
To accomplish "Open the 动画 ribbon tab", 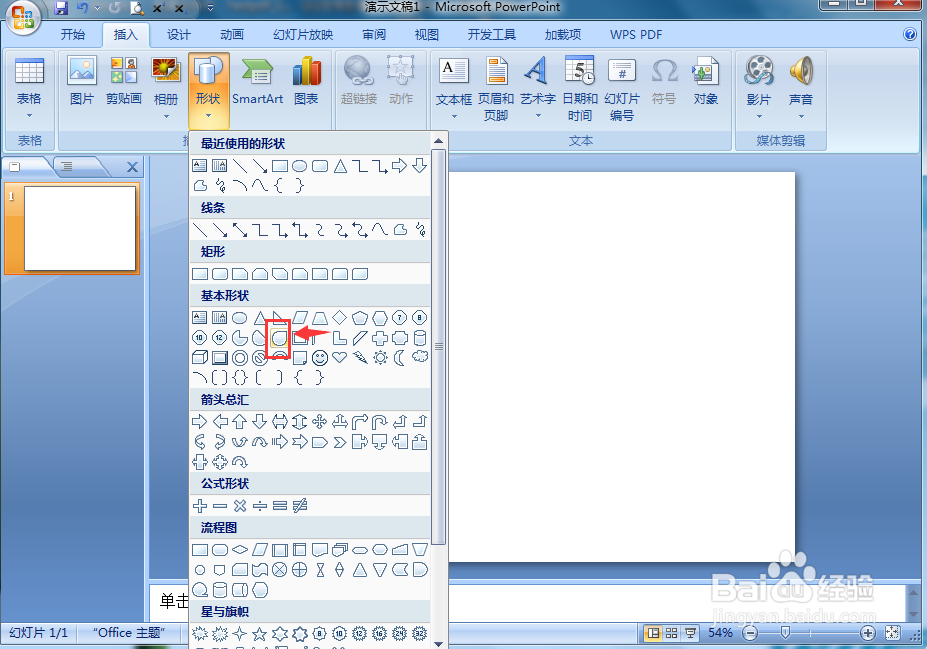I will 232,35.
